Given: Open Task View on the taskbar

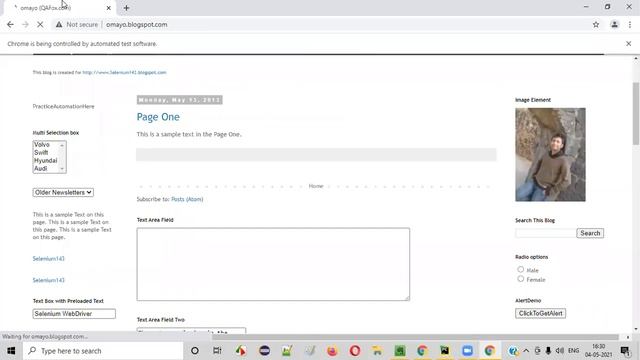Looking at the screenshot, I should click(x=217, y=351).
